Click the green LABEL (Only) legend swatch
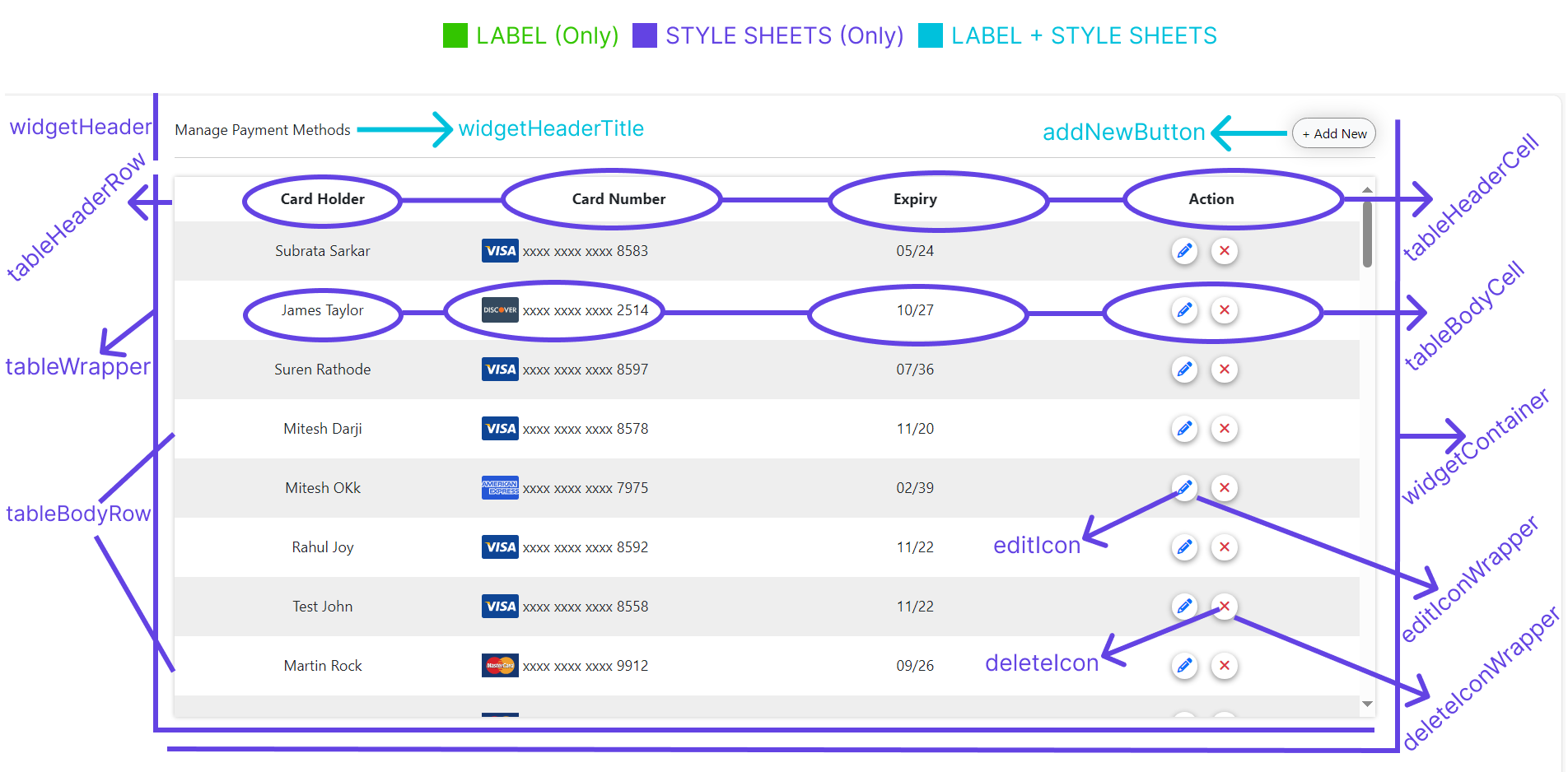 (455, 35)
